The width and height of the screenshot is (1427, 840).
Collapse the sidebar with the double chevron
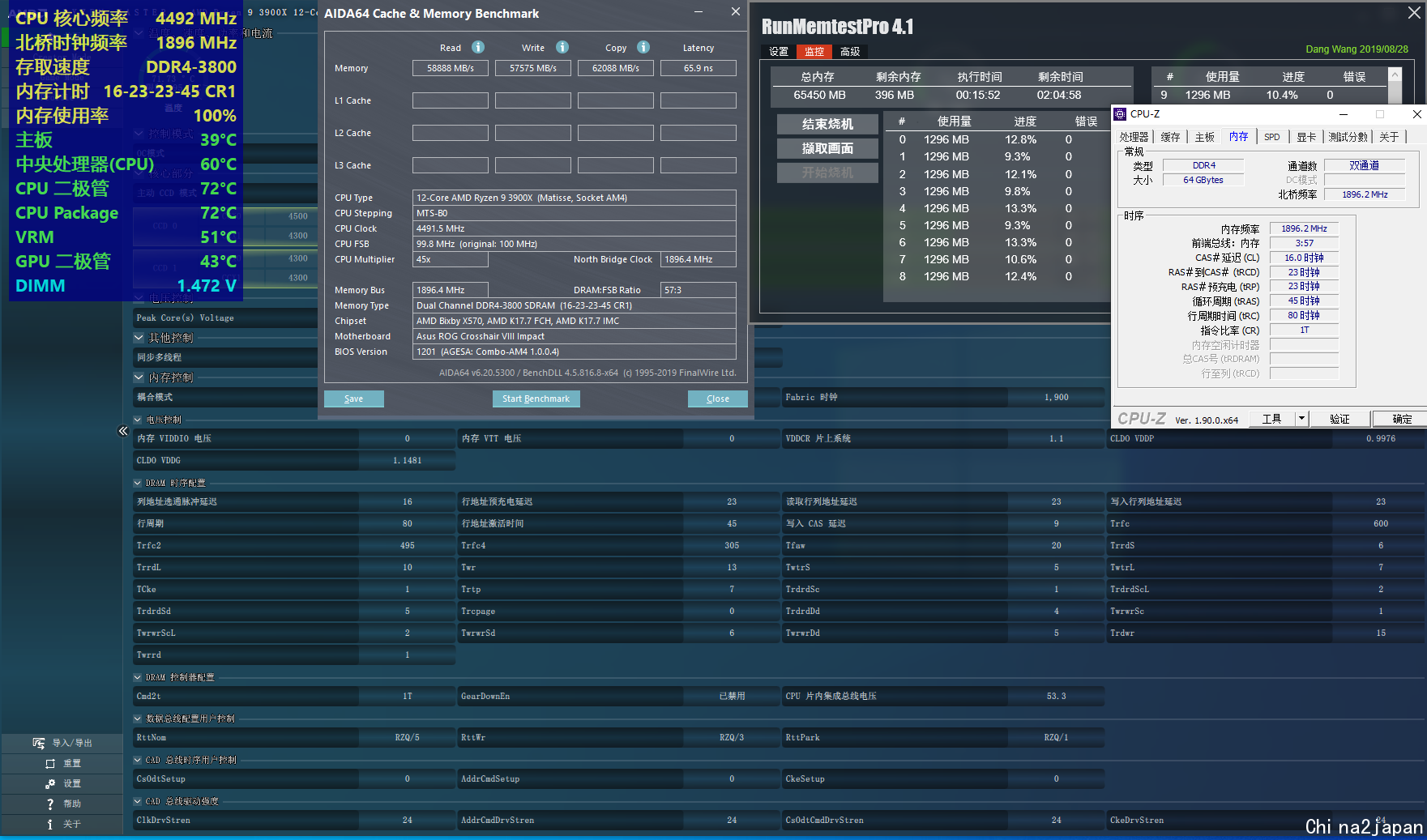[123, 431]
